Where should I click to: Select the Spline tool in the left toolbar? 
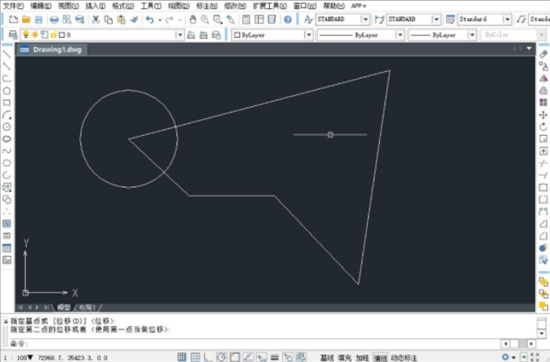click(7, 151)
